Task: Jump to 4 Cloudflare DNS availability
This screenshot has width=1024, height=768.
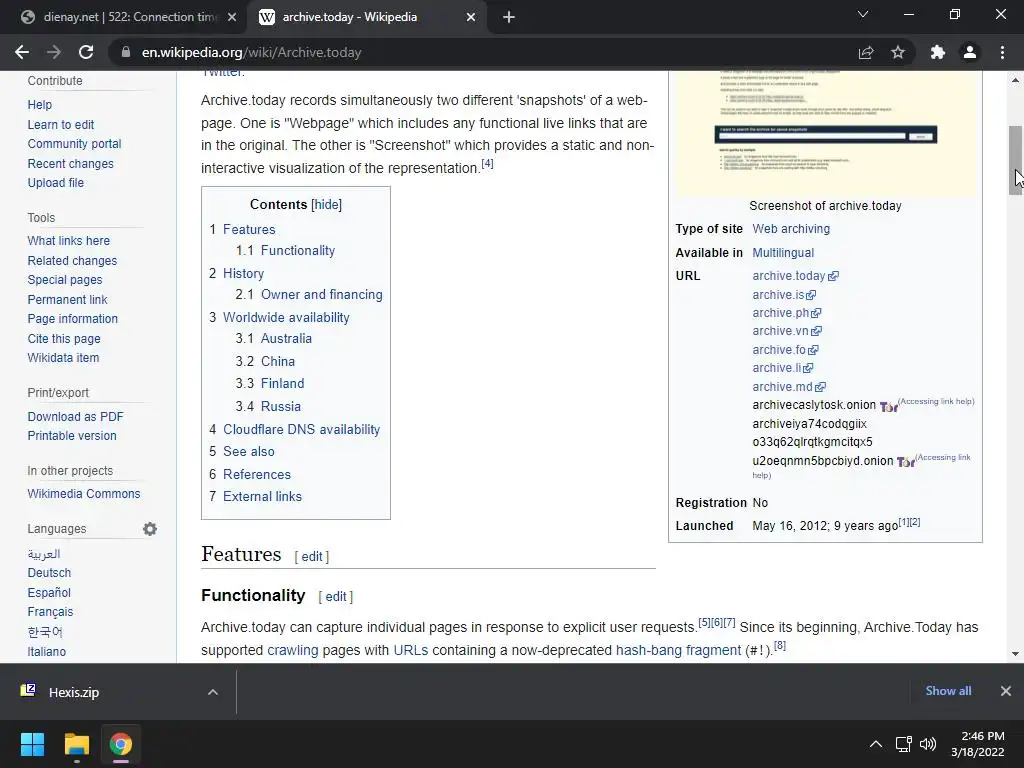Action: (301, 429)
